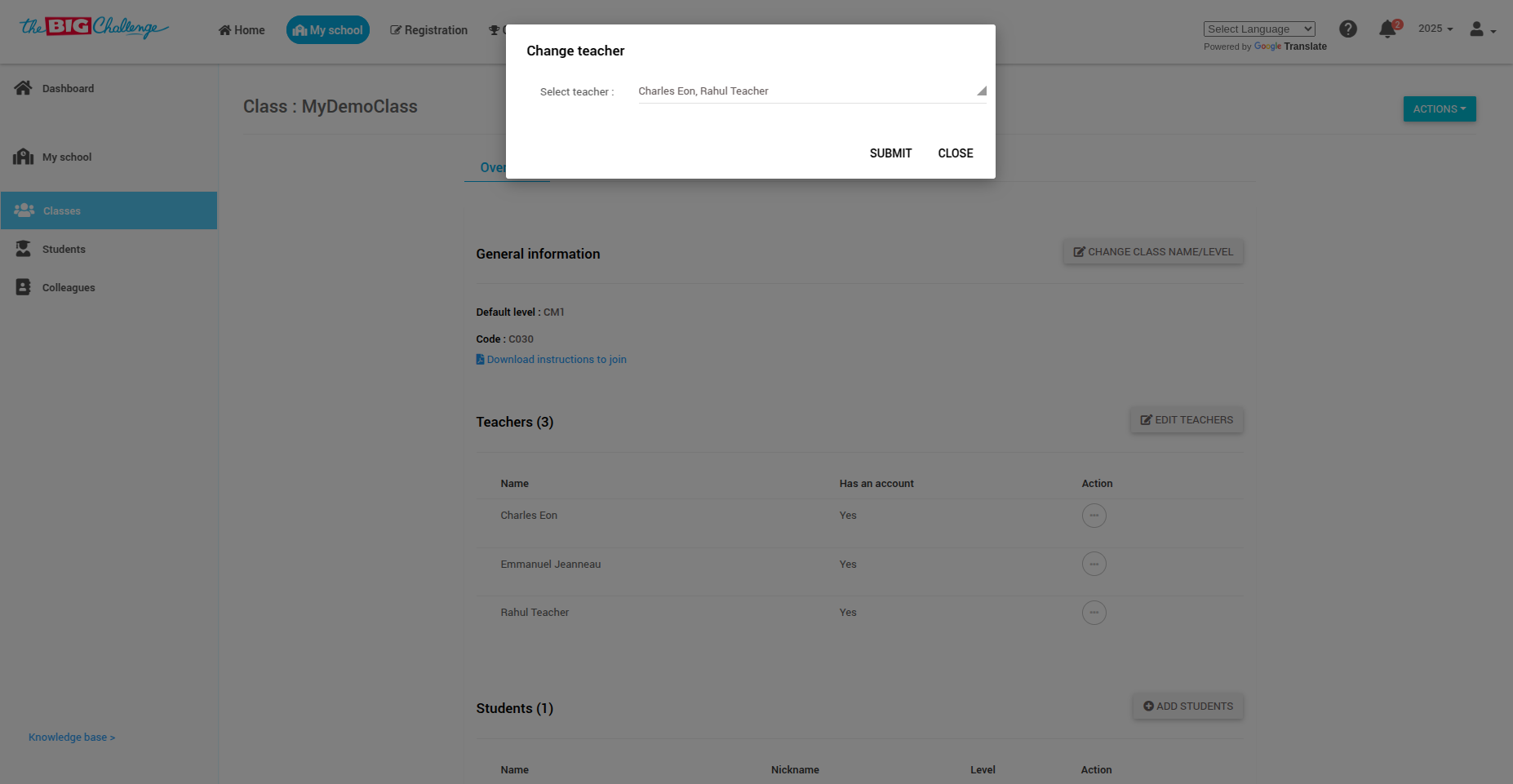Click the 'Class : MyDemoClass' heading
Image resolution: width=1513 pixels, height=784 pixels.
(x=331, y=107)
